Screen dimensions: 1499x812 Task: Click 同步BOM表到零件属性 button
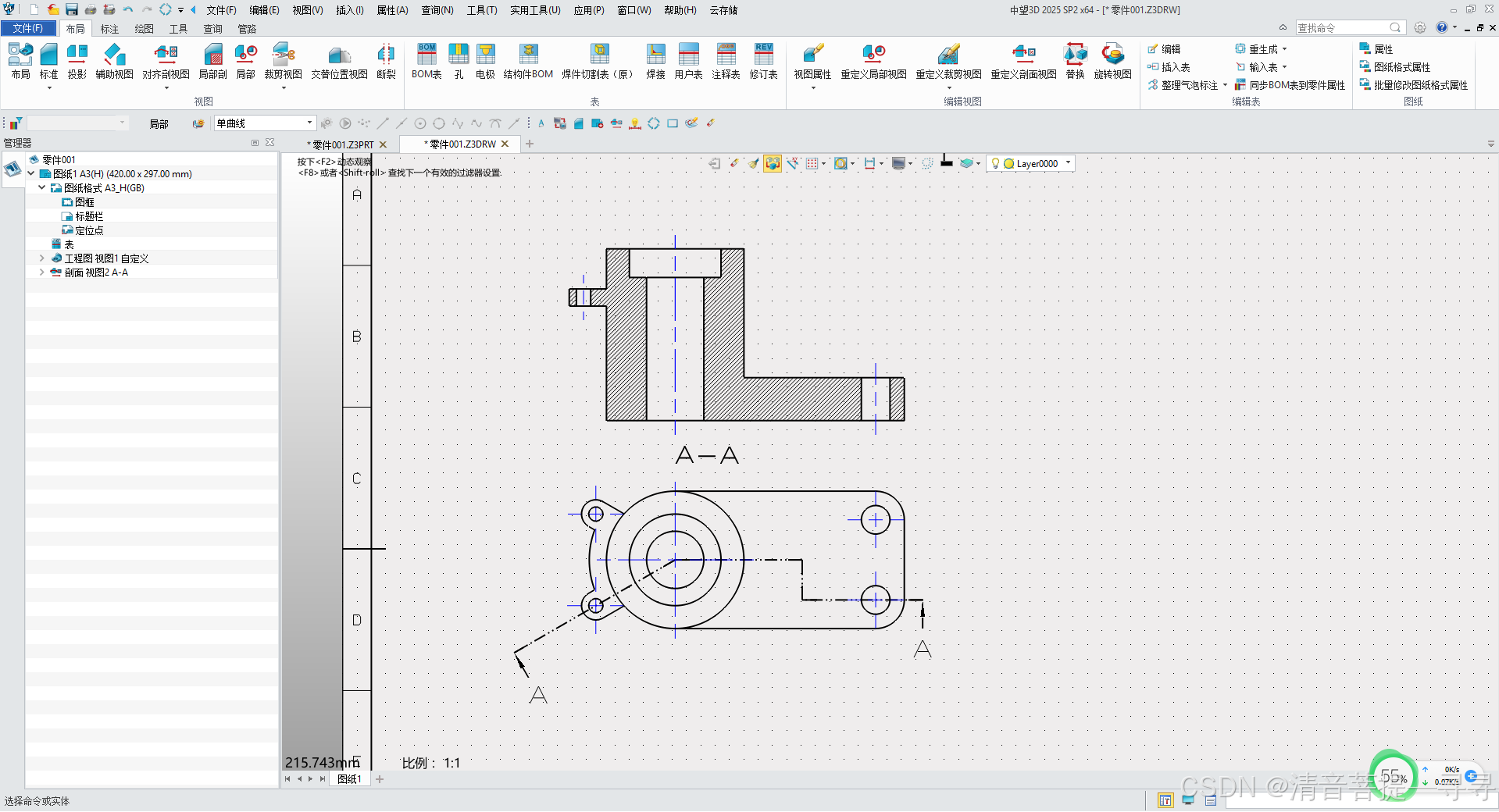pos(1290,84)
